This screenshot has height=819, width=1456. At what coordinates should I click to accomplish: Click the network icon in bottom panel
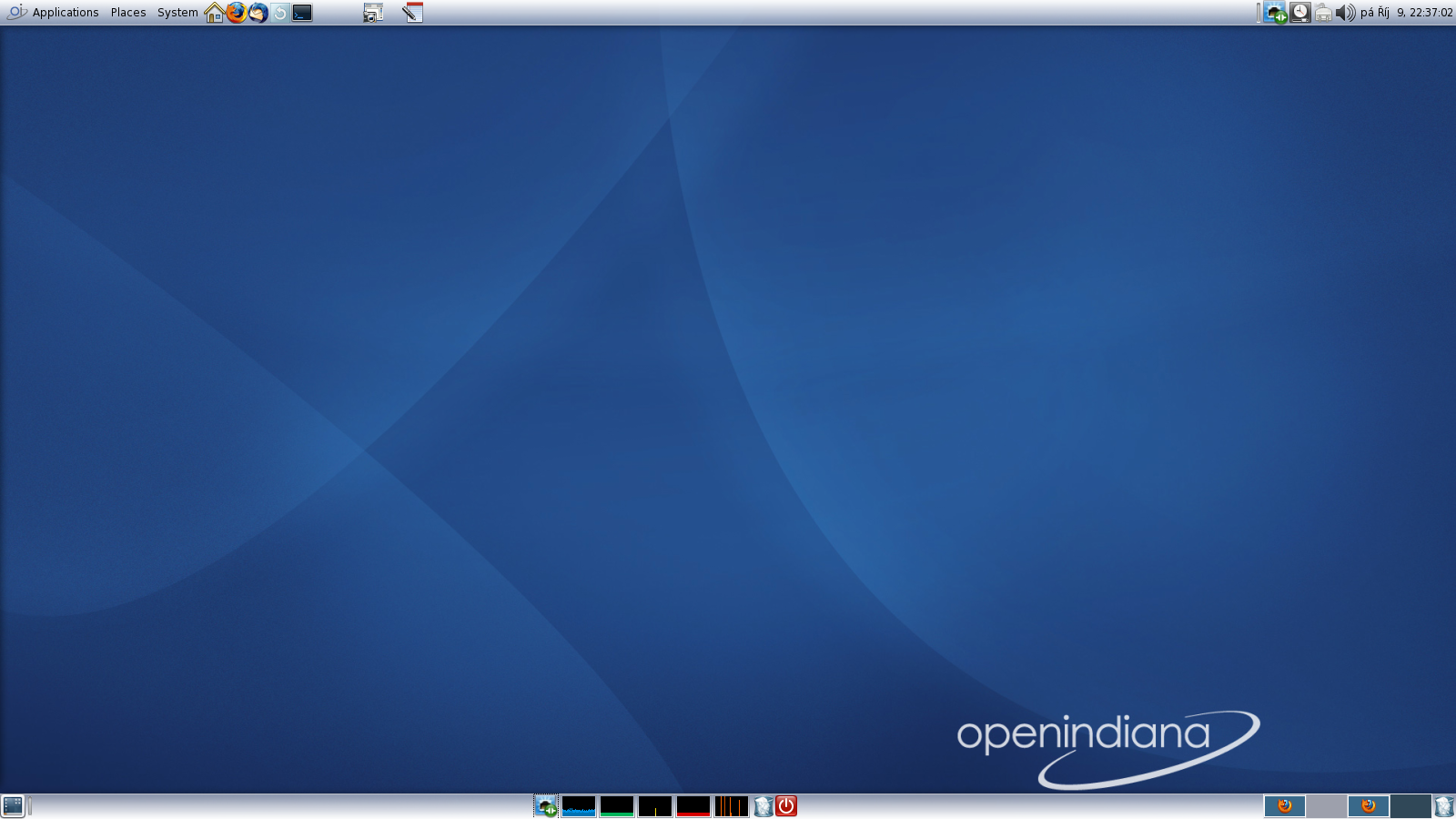[x=546, y=806]
